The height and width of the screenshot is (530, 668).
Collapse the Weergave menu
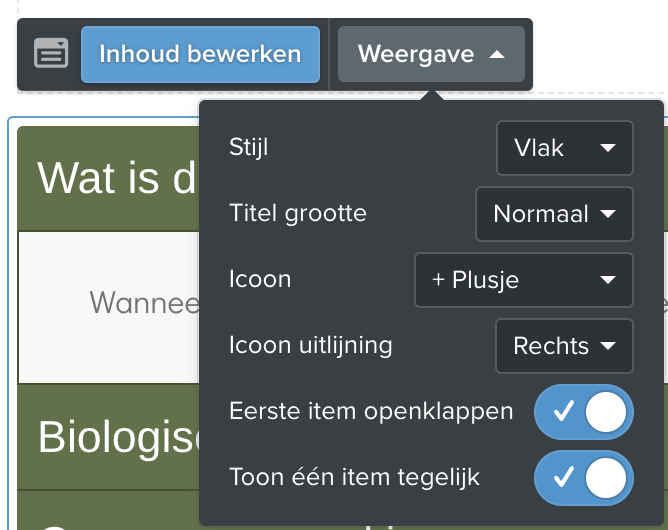tap(431, 54)
